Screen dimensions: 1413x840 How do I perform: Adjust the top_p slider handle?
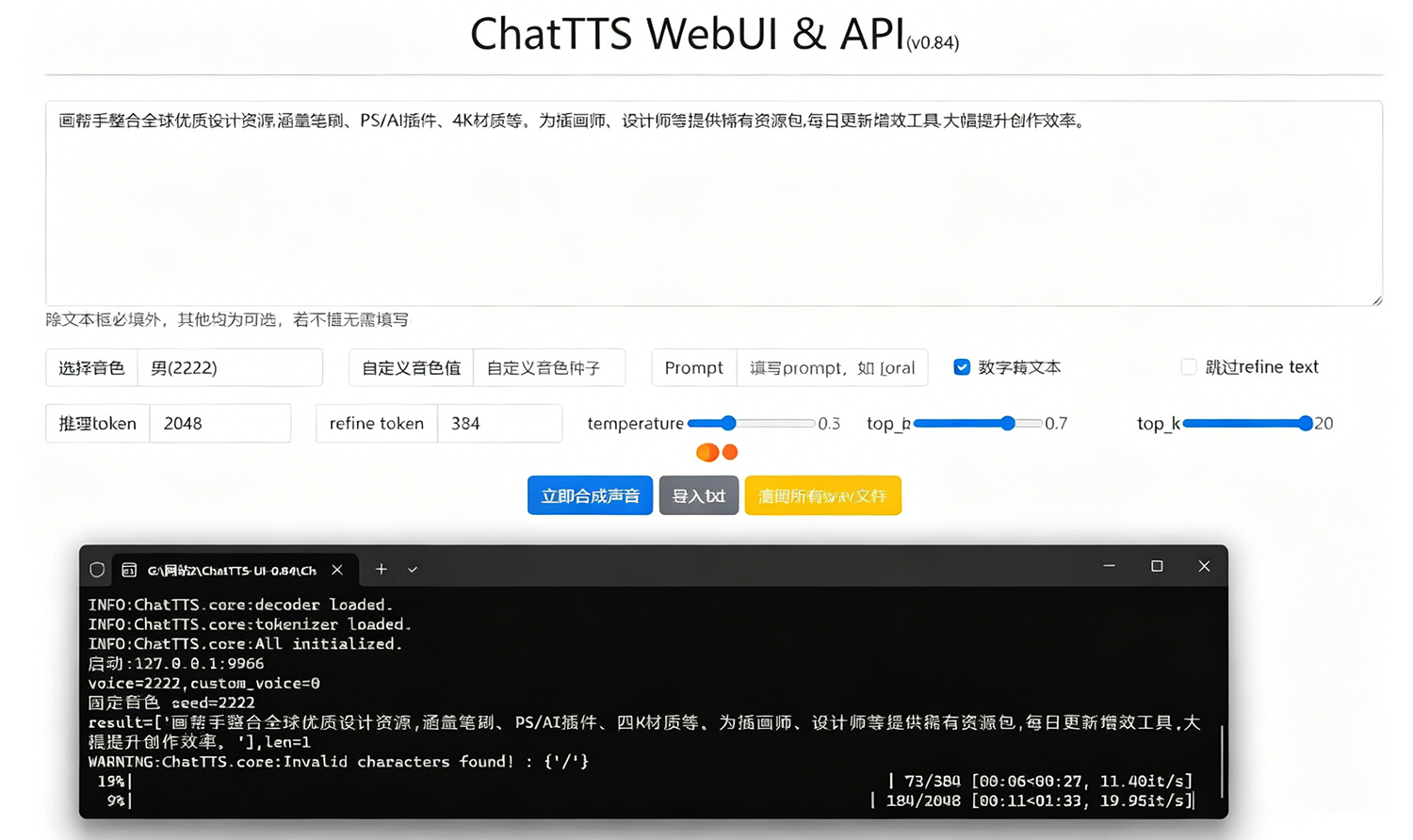click(1008, 424)
